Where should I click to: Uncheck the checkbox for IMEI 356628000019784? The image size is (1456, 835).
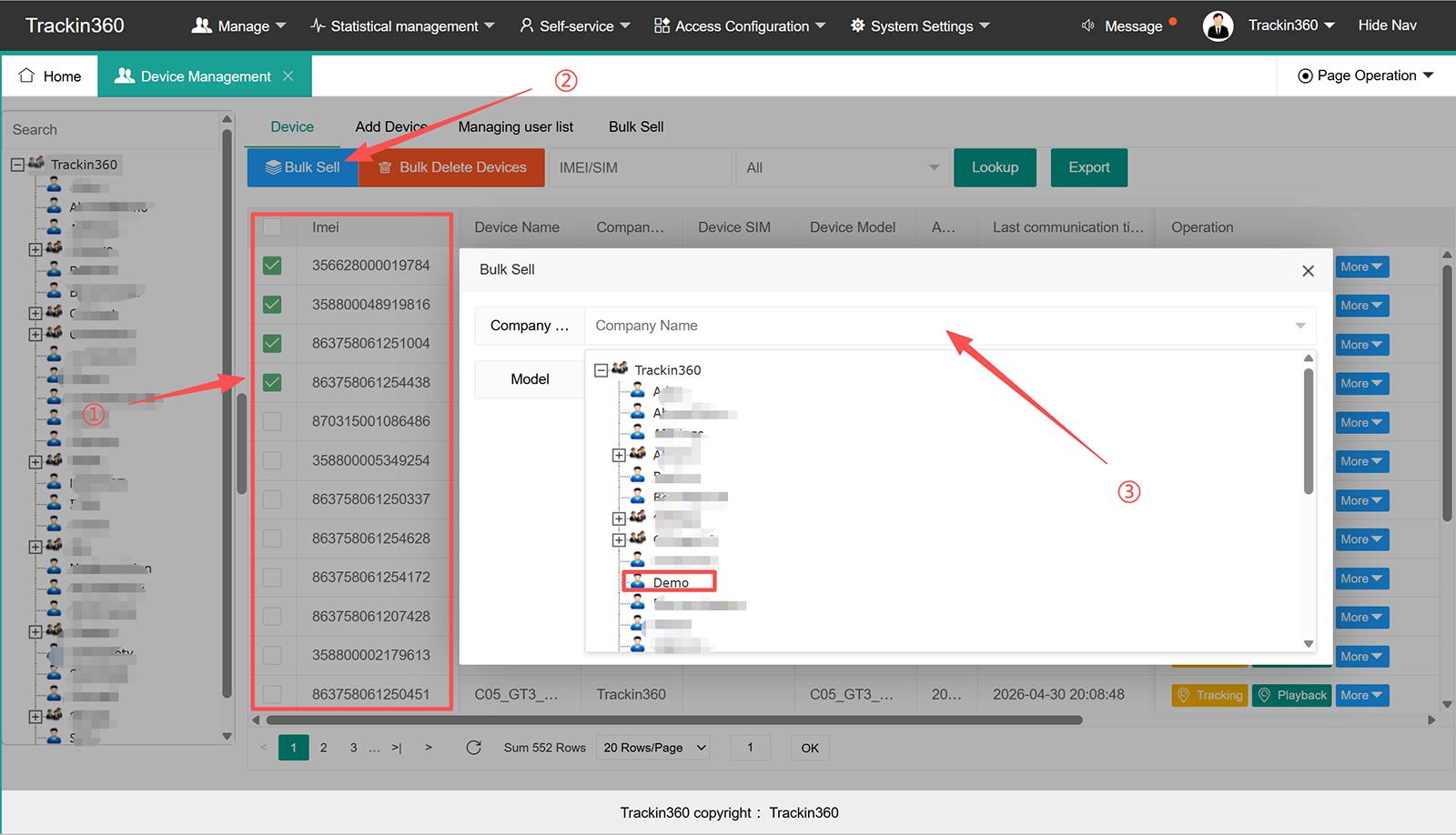pyautogui.click(x=272, y=266)
